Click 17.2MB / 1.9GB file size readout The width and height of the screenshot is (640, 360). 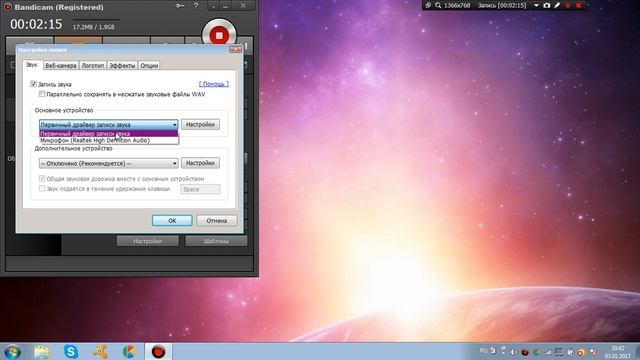coord(93,27)
